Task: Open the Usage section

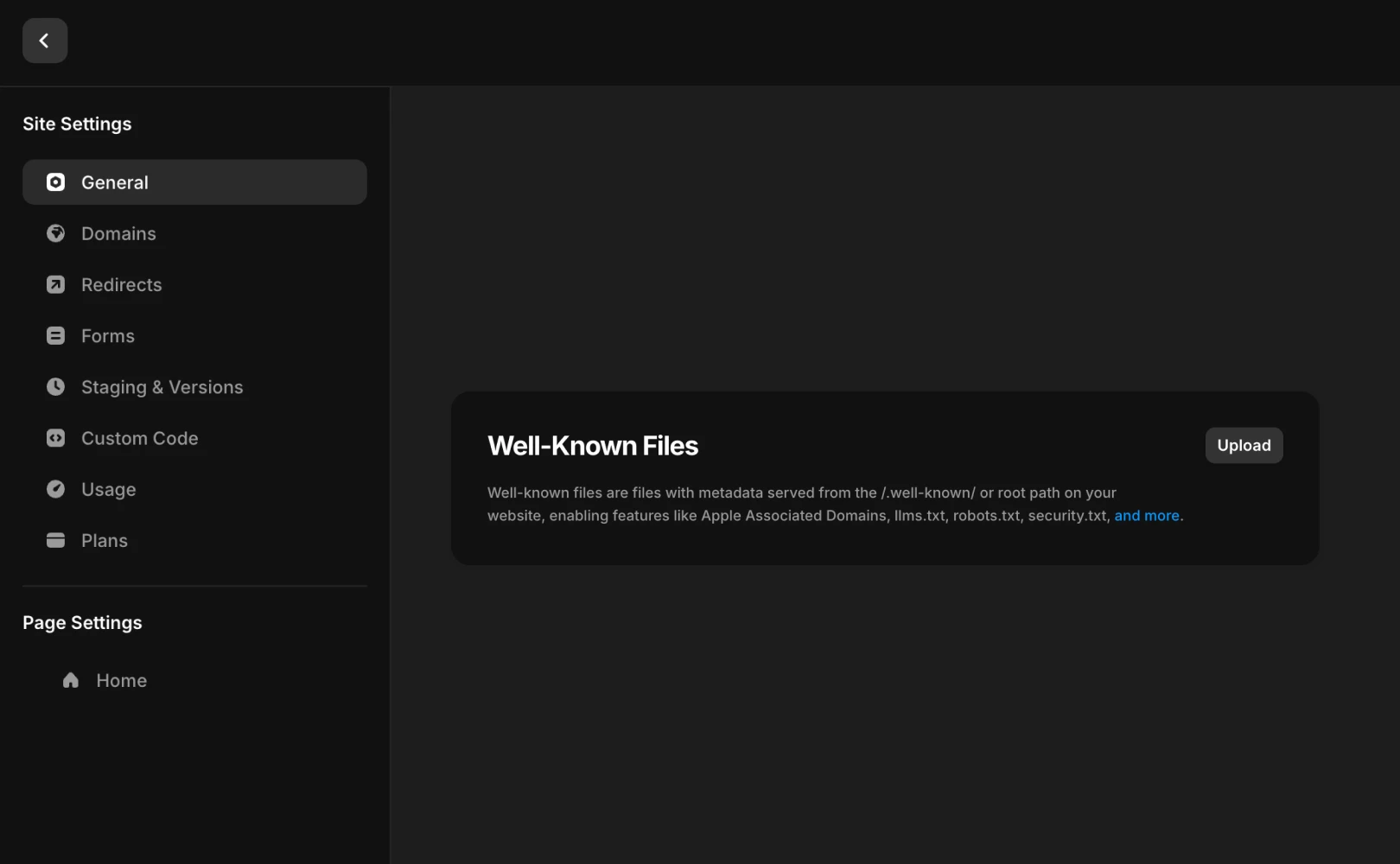Action: [194, 489]
